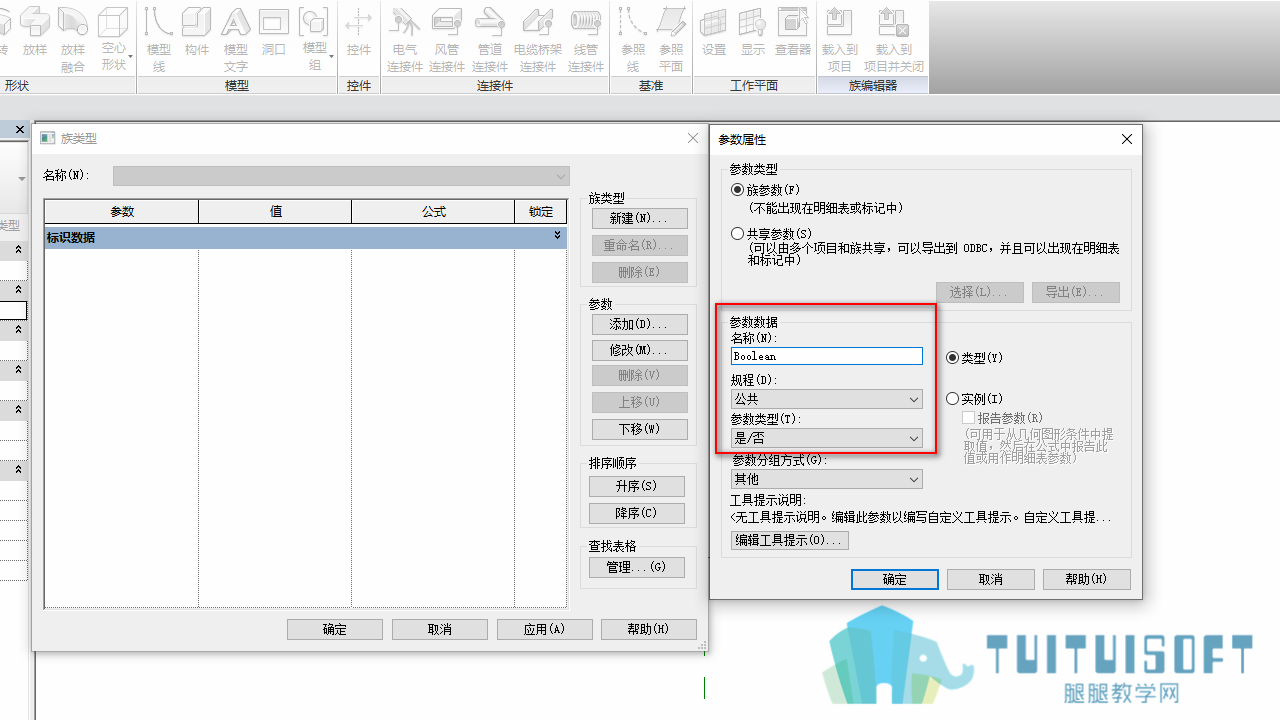Image resolution: width=1280 pixels, height=720 pixels.
Task: Add a 风管连接件 duct connector
Action: [x=447, y=38]
